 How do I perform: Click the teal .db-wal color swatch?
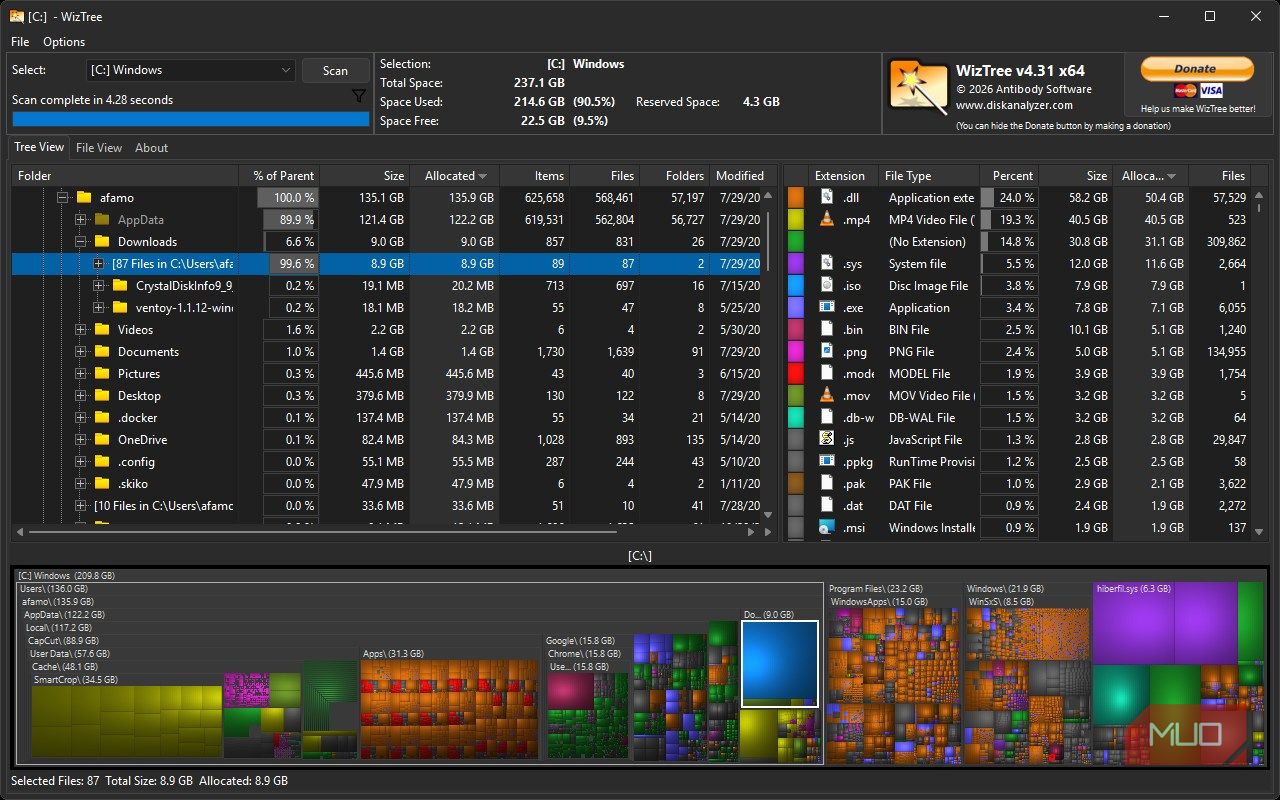tap(796, 418)
